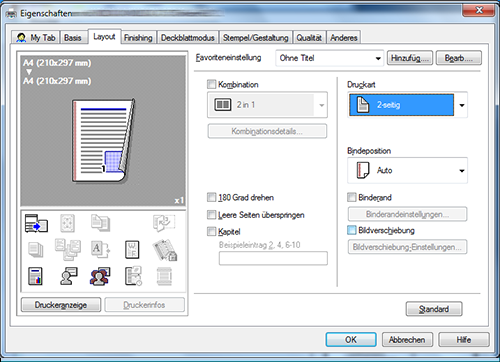Check the Kapitel option
The width and height of the screenshot is (500, 362).
211,231
